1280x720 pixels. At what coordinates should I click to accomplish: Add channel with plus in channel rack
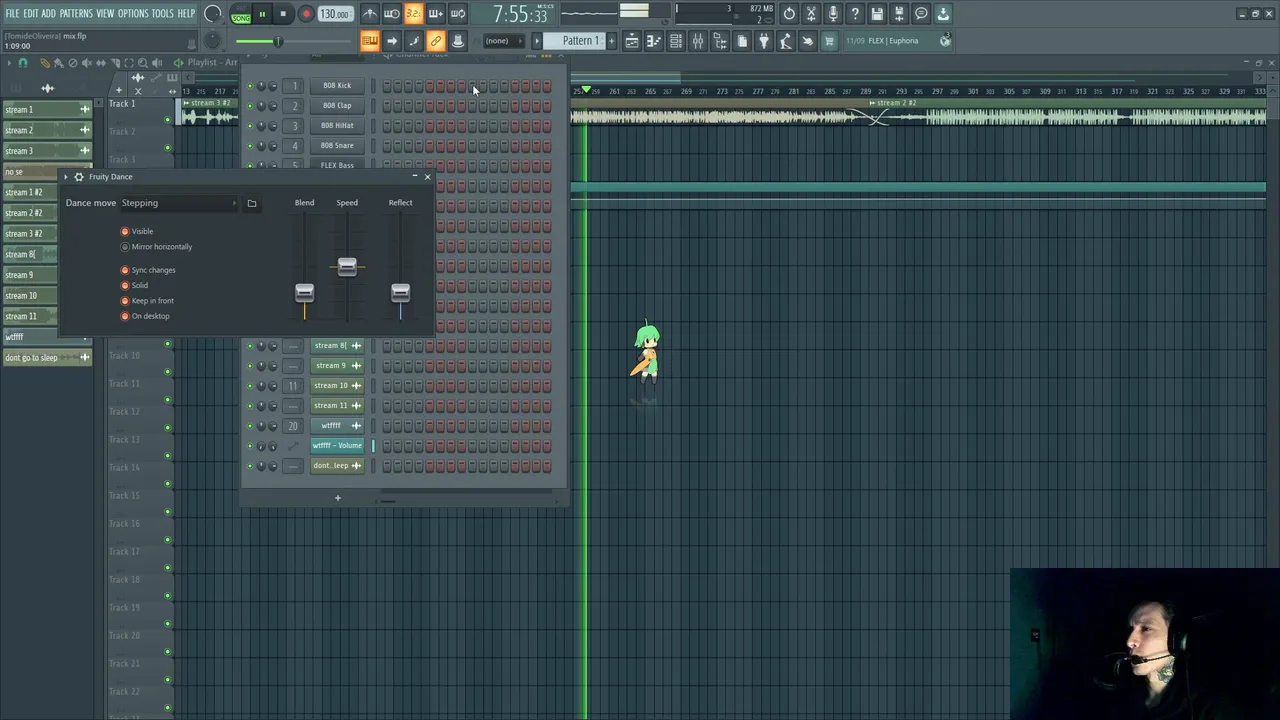[x=337, y=497]
